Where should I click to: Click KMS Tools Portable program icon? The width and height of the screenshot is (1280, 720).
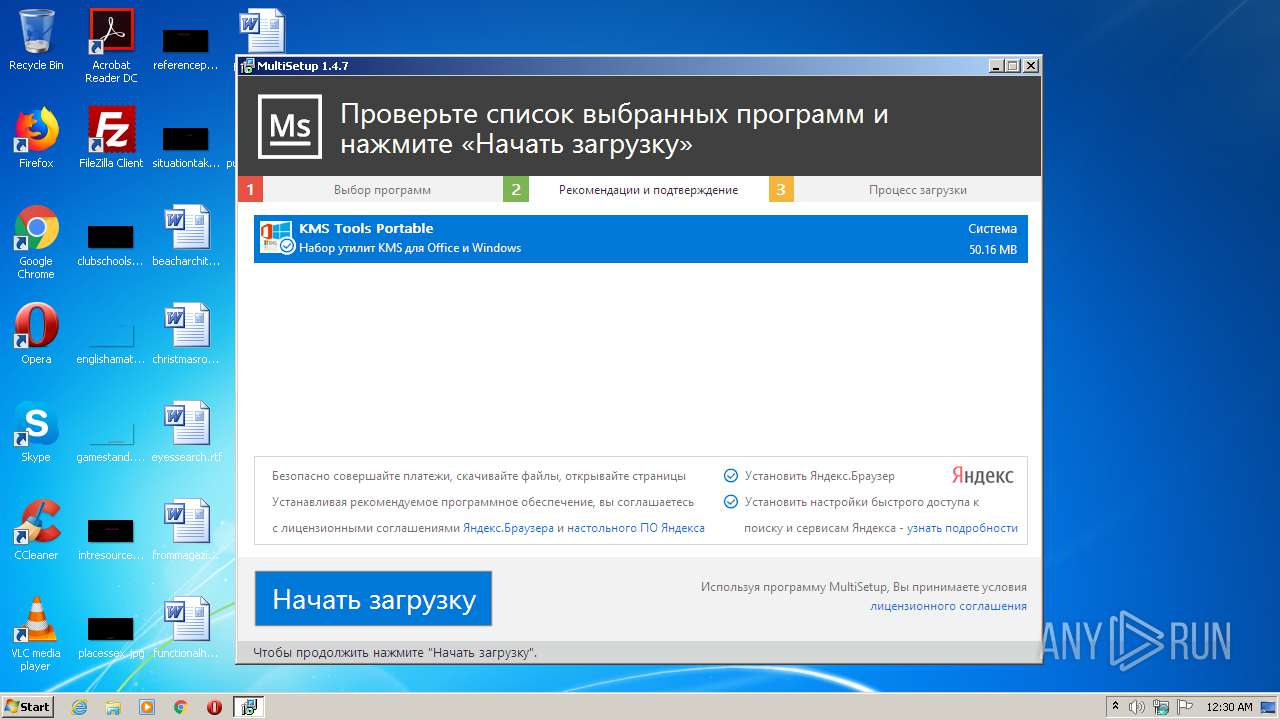[x=276, y=238]
